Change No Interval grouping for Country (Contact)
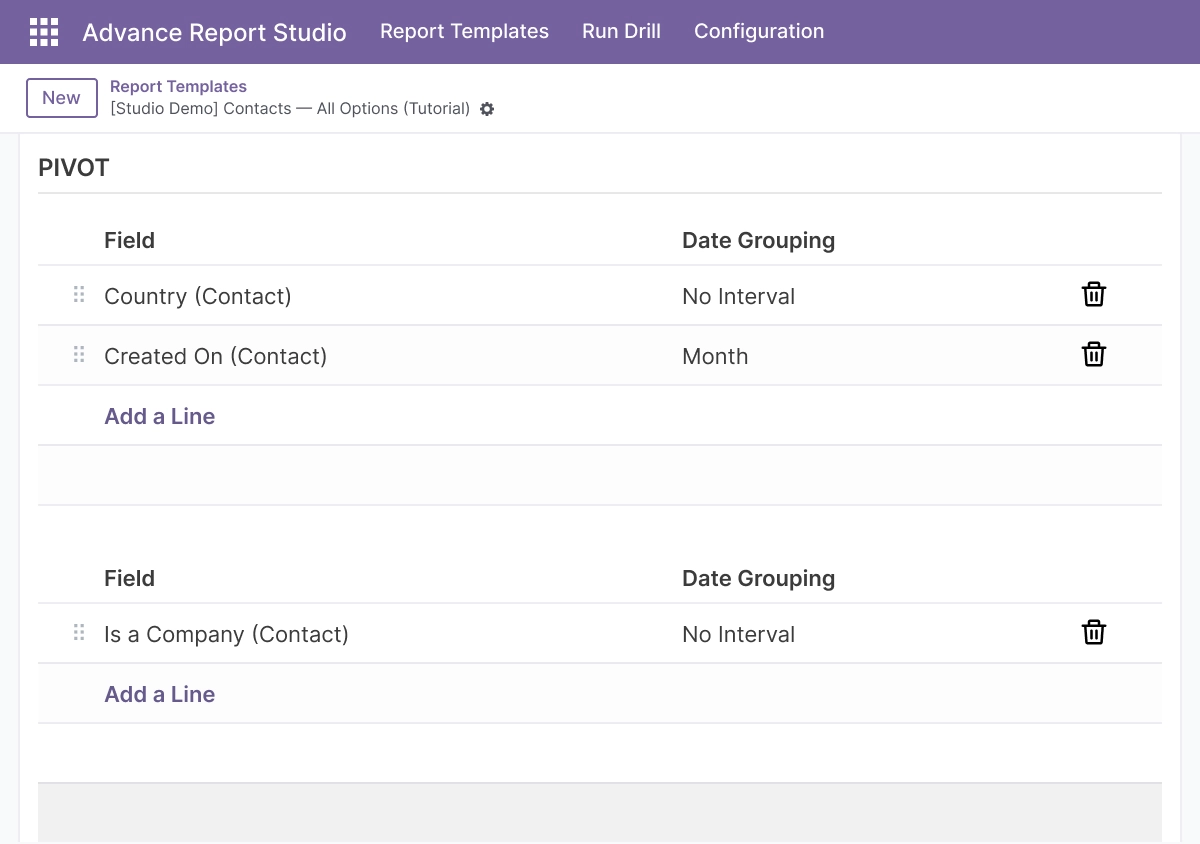This screenshot has height=844, width=1200. (739, 296)
